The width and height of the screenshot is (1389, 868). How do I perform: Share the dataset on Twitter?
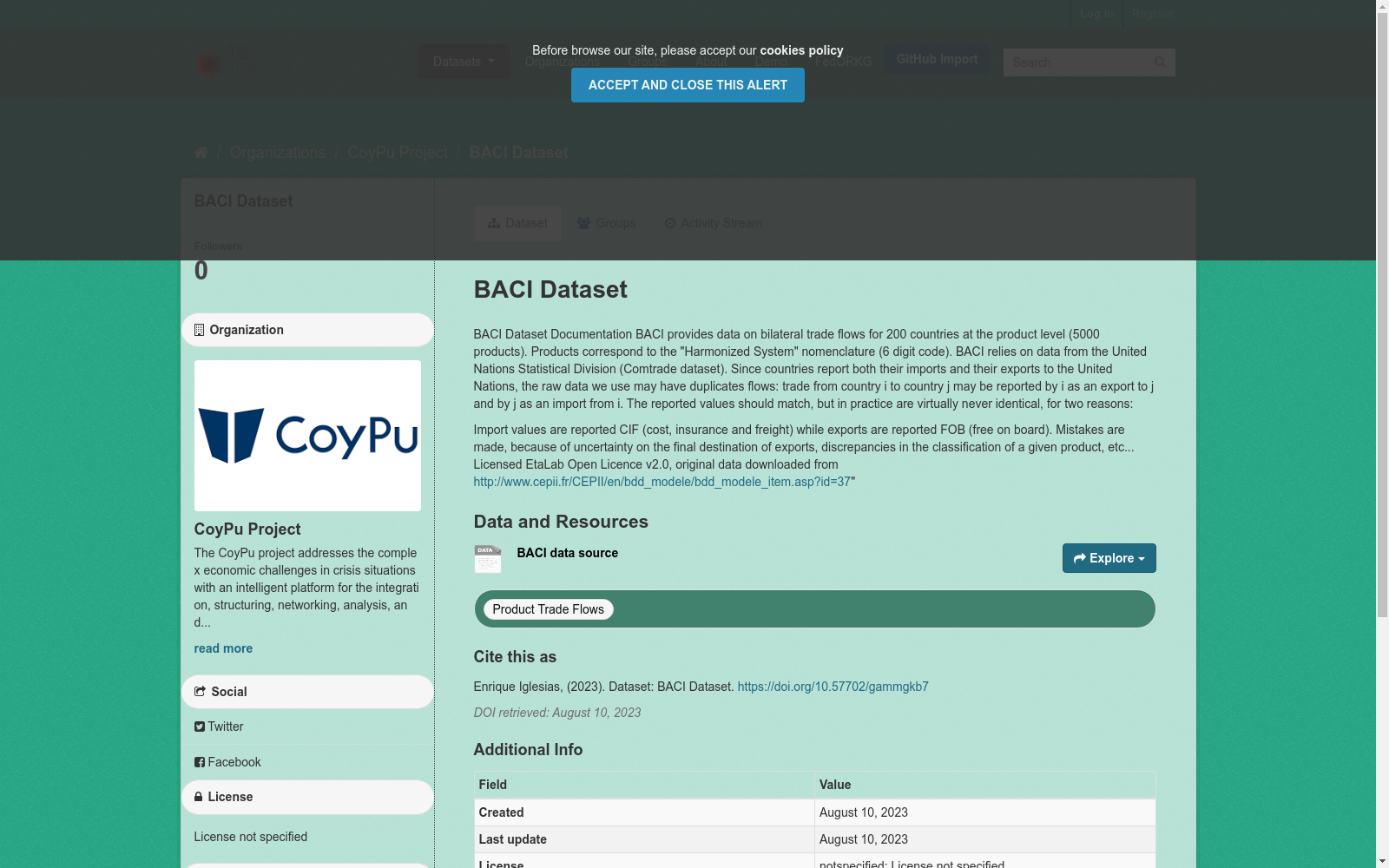point(219,727)
